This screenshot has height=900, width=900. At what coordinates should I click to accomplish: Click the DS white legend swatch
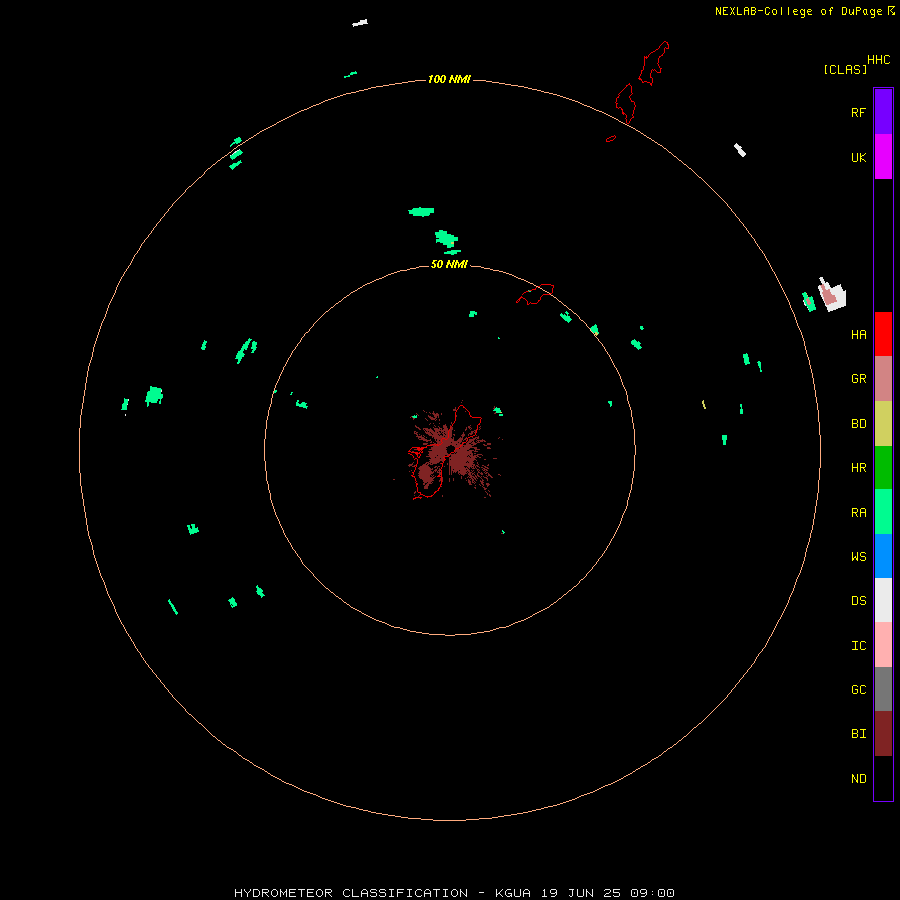(883, 600)
